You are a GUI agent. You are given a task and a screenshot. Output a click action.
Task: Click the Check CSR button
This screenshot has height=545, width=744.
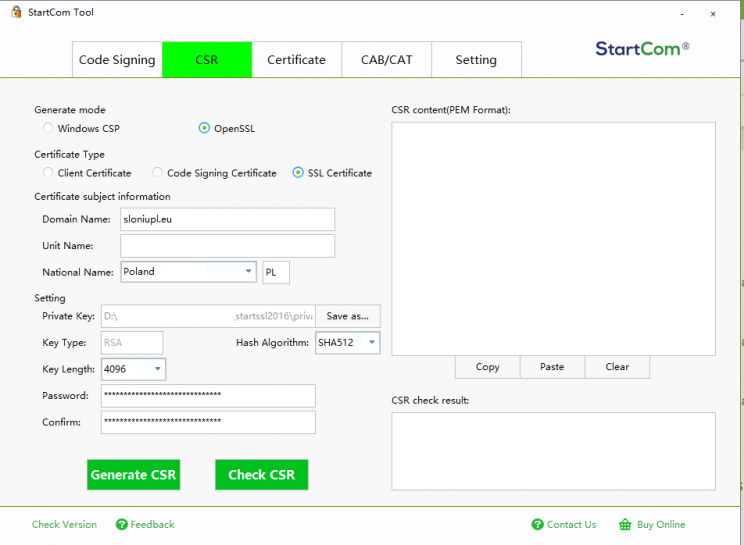click(x=261, y=474)
